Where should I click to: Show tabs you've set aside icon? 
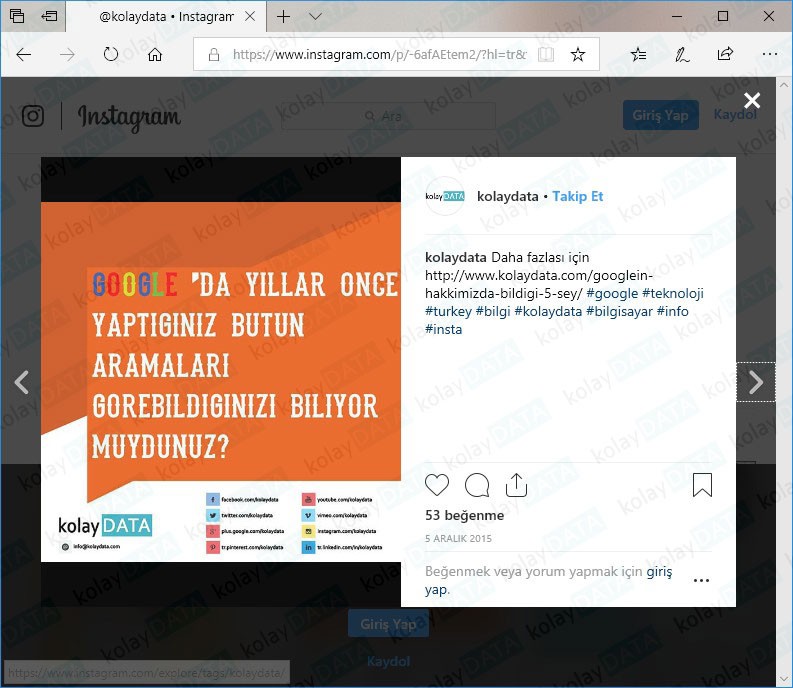click(17, 16)
